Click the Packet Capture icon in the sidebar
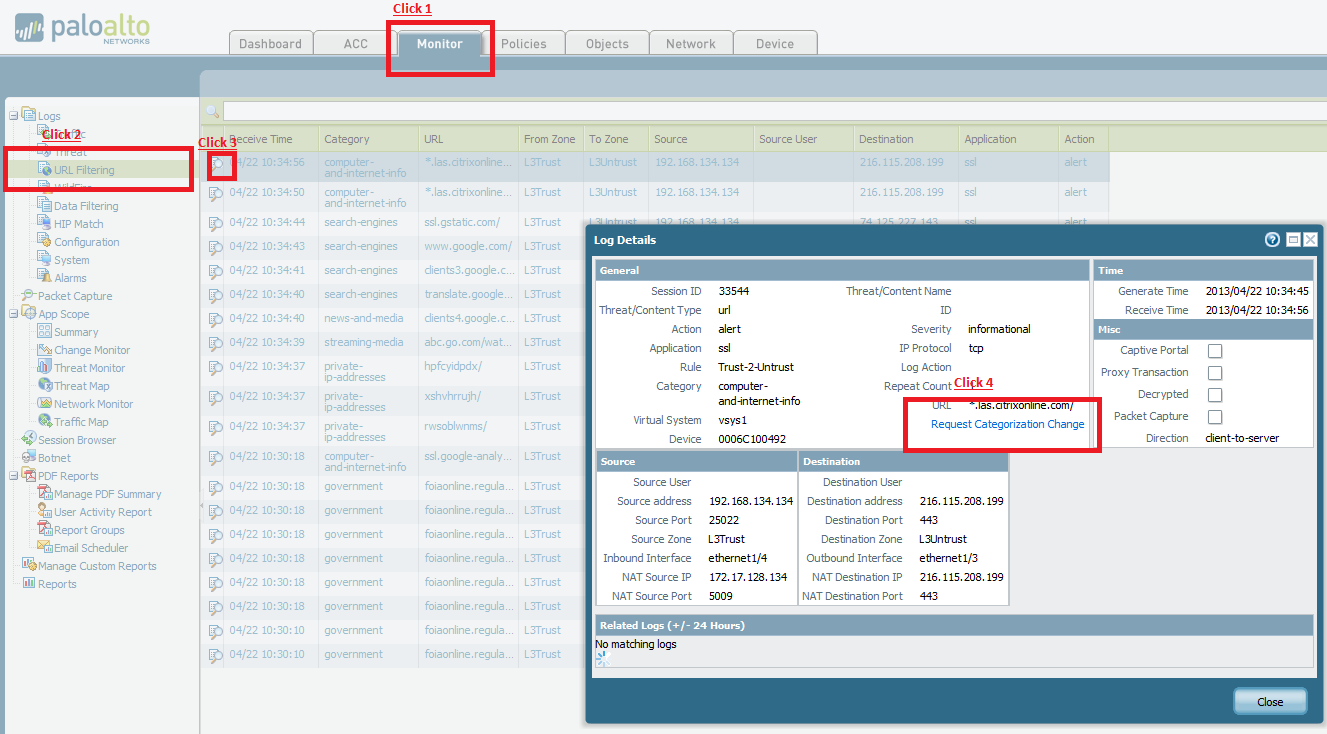 (28, 296)
